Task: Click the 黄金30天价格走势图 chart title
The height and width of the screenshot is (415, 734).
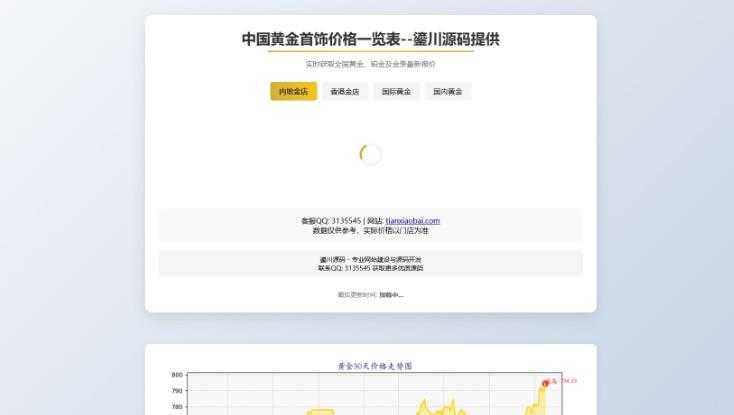Action: coord(375,366)
